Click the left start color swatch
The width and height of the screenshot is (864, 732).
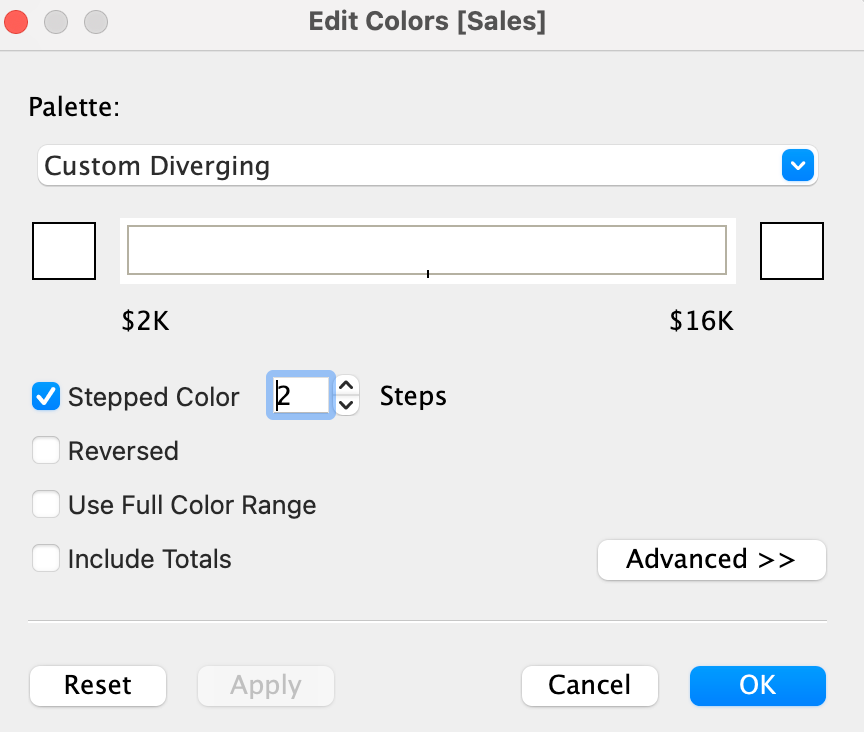(64, 251)
